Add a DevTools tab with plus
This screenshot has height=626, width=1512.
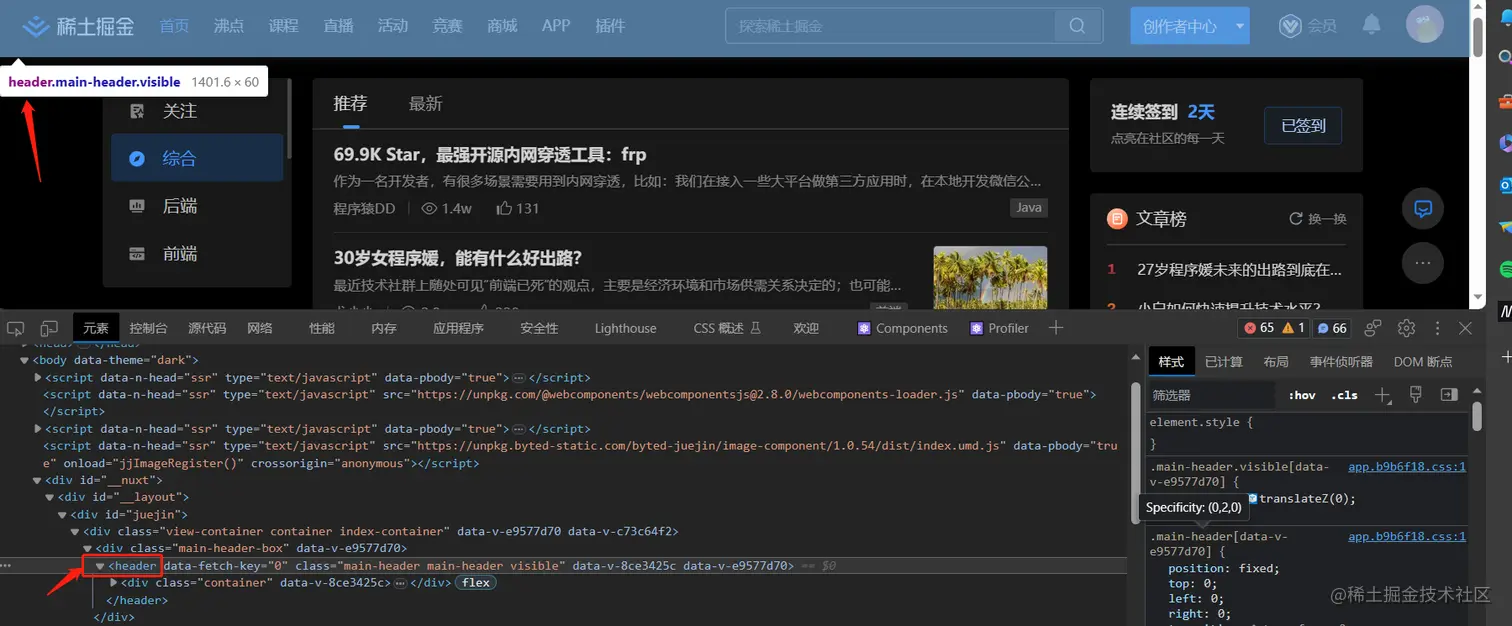[x=1056, y=328]
